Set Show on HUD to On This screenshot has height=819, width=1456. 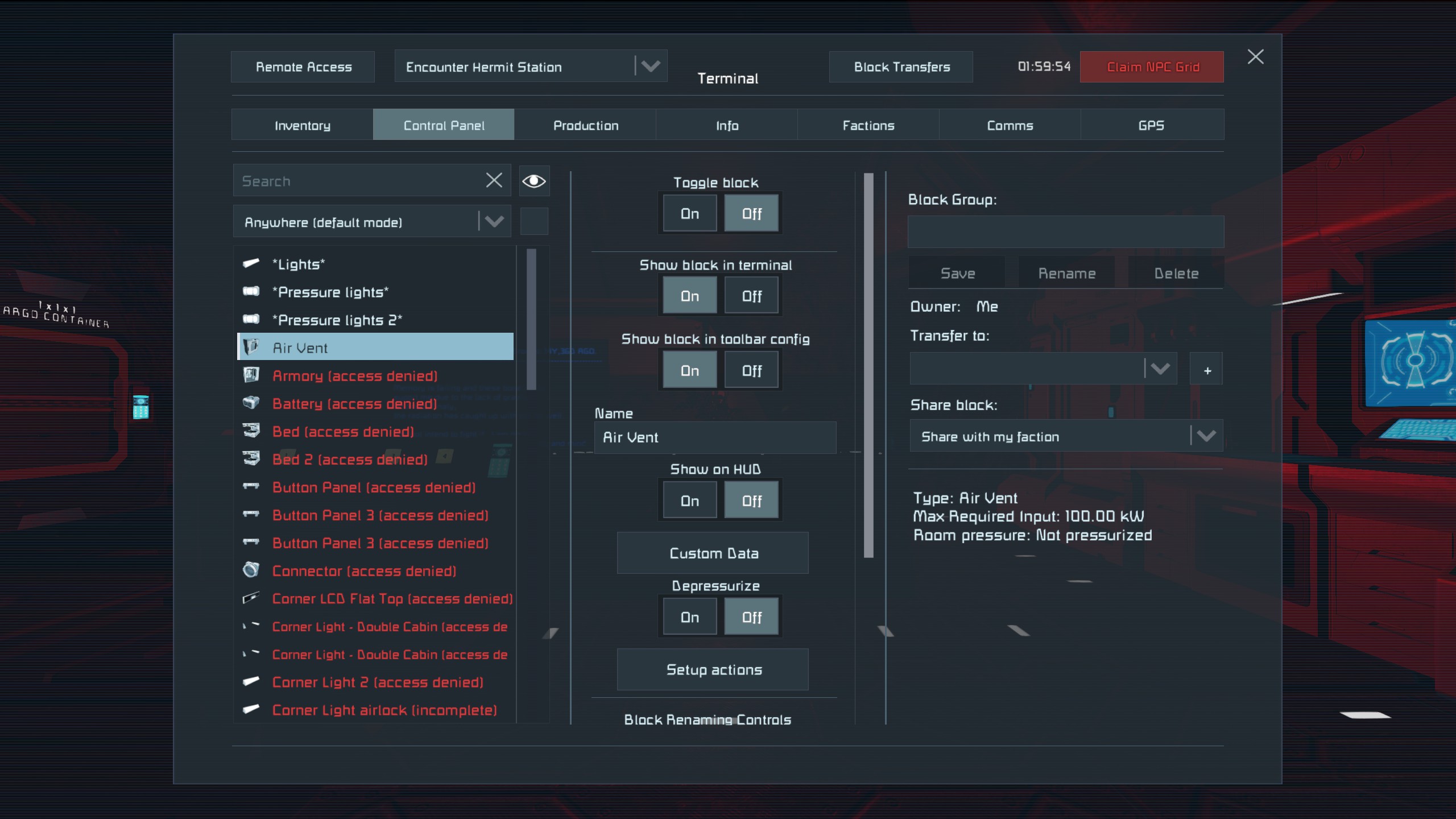[x=689, y=501]
